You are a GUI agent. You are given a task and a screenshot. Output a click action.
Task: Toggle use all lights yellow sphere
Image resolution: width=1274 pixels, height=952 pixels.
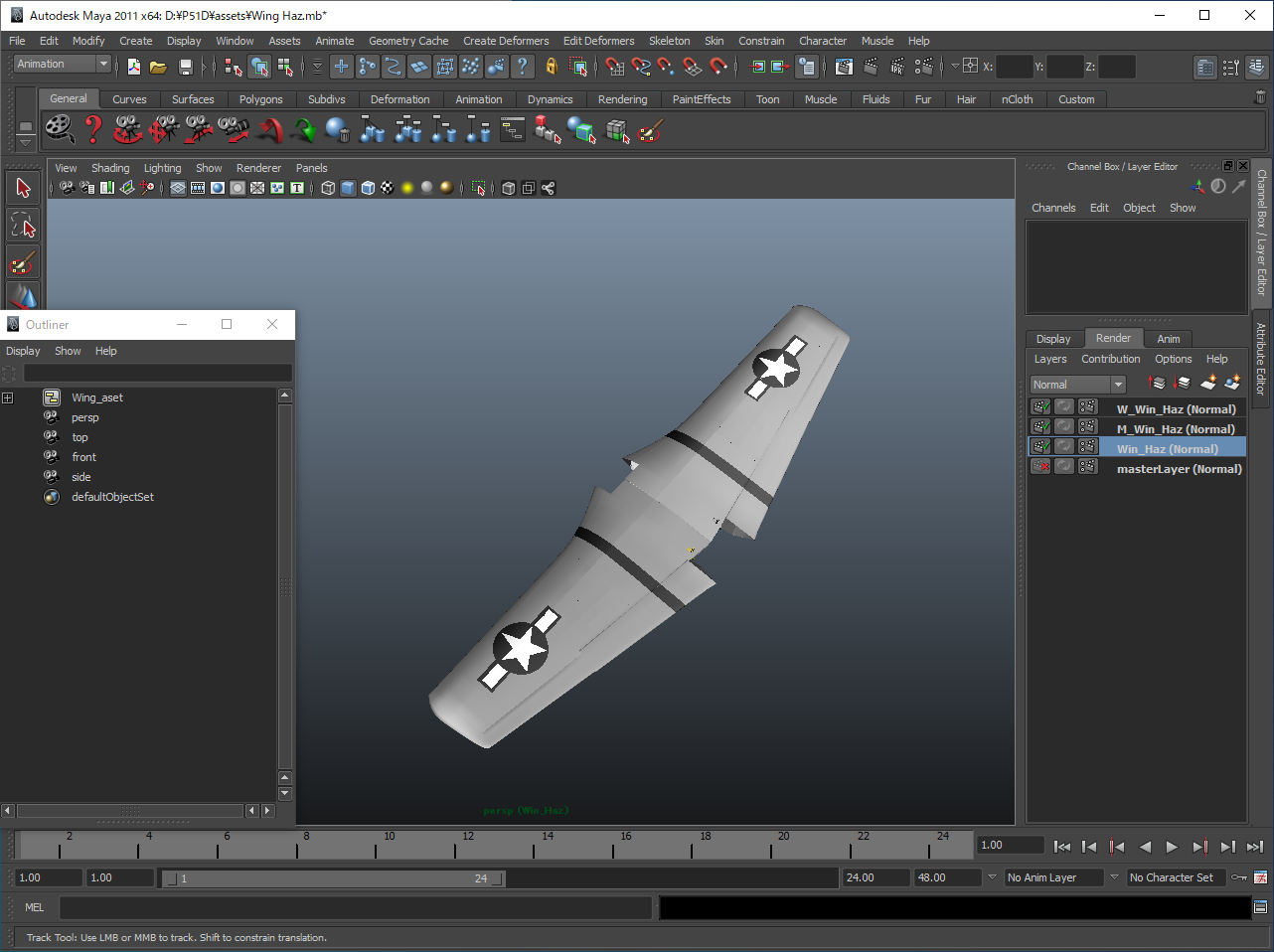pyautogui.click(x=407, y=188)
